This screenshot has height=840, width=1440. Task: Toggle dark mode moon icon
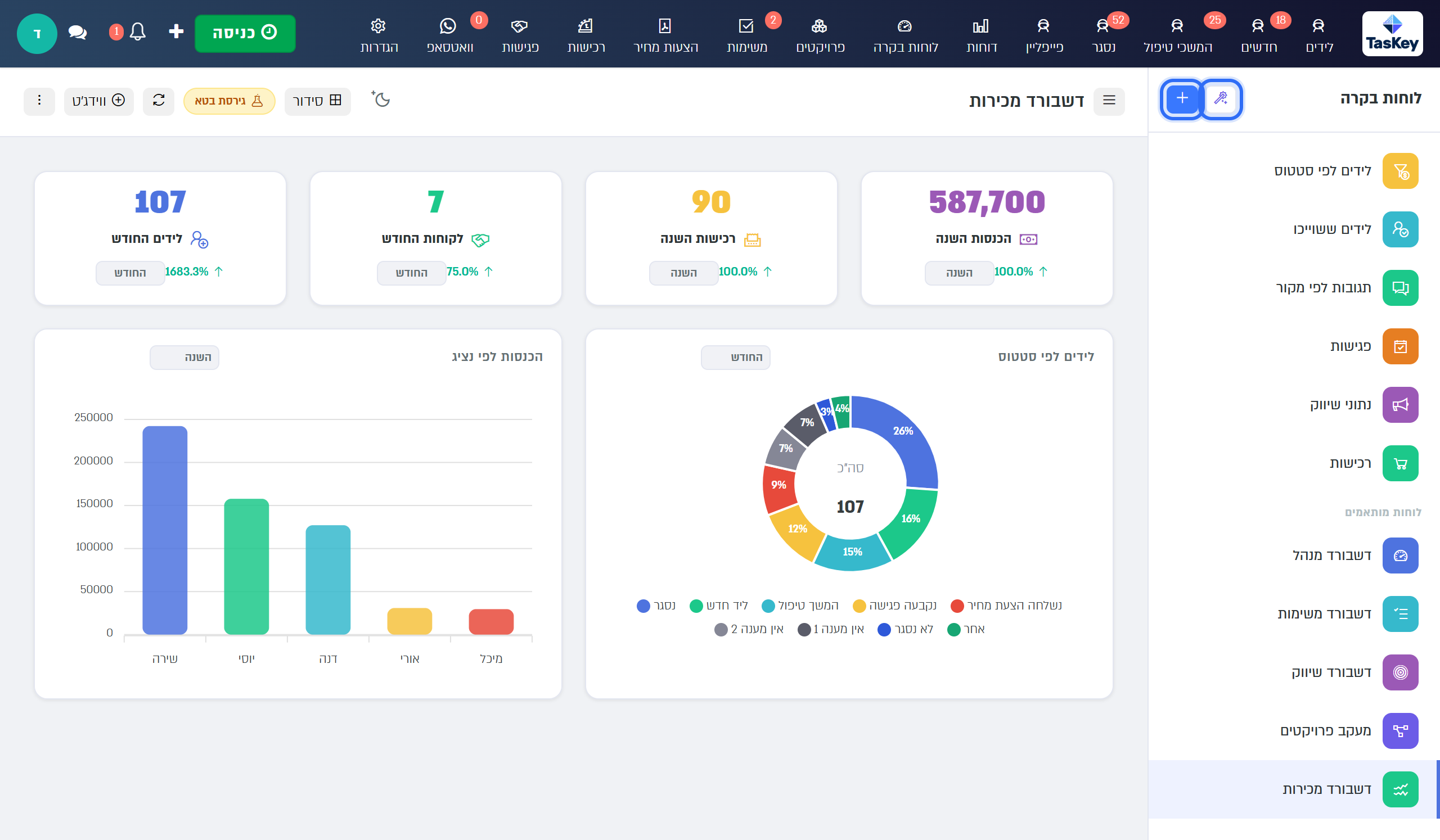pos(381,100)
